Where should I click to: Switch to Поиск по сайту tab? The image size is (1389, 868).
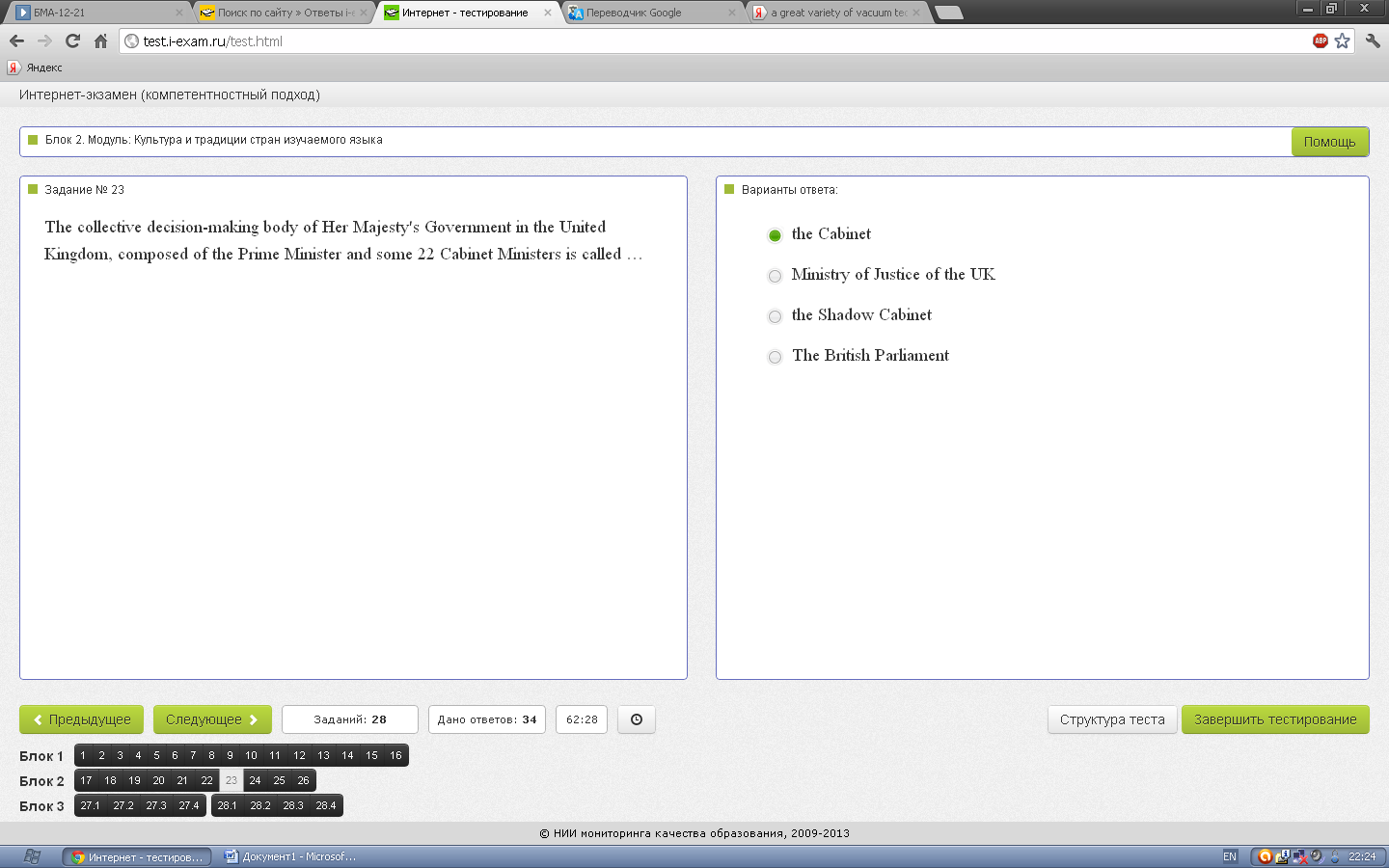point(283,13)
